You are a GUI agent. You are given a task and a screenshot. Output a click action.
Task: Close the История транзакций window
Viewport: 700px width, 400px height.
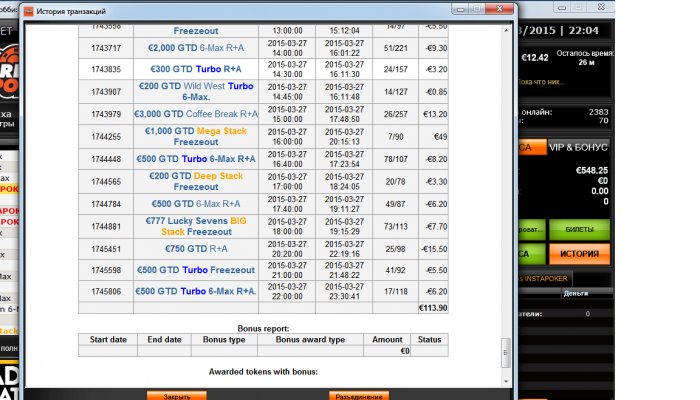pos(500,8)
